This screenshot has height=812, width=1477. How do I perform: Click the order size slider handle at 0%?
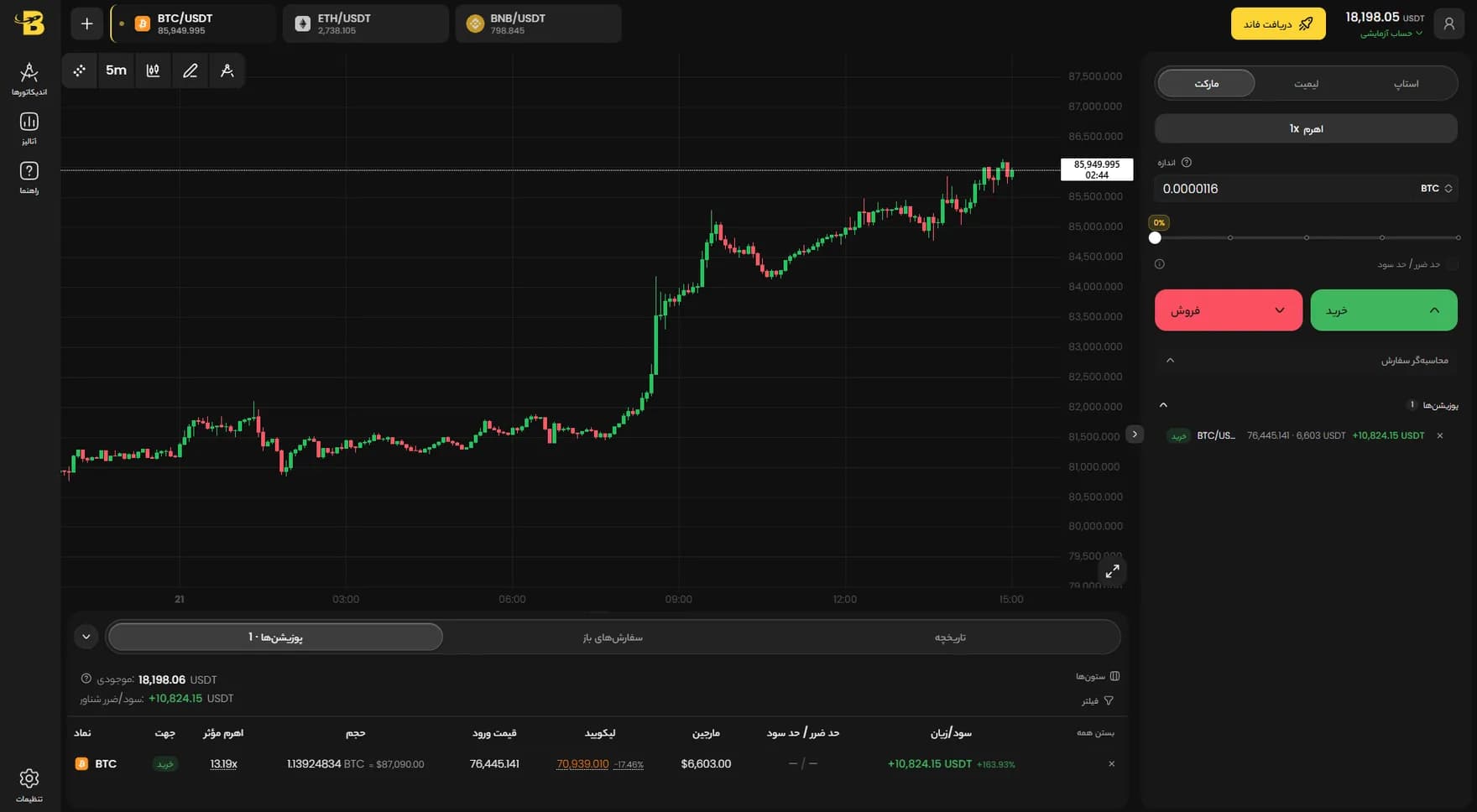pos(1156,238)
